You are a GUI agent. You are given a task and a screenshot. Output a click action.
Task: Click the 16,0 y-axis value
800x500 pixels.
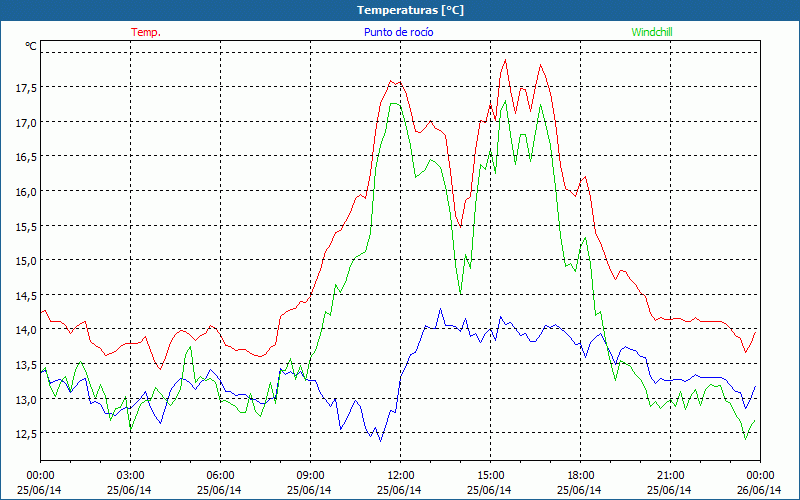[27, 192]
